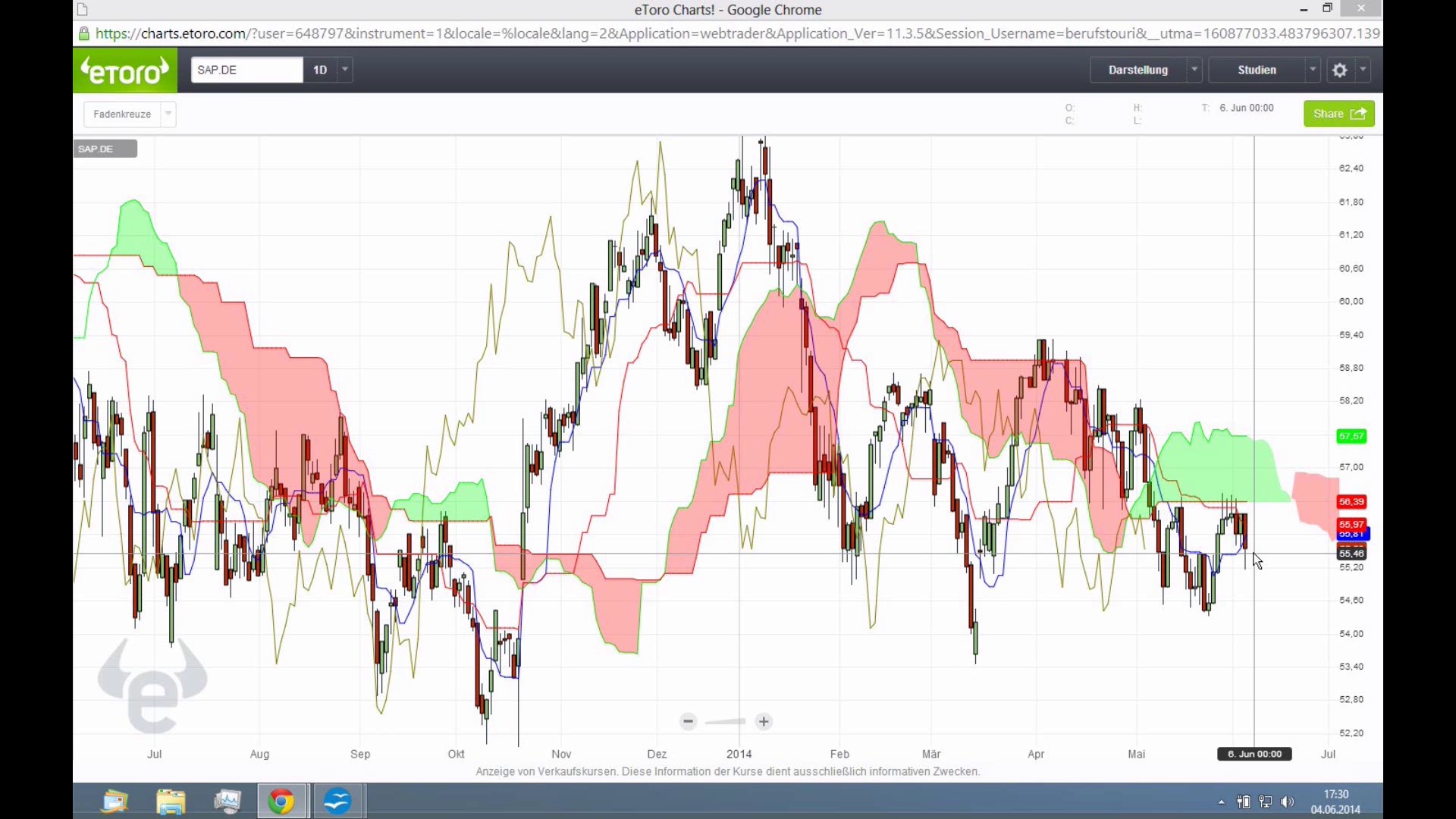This screenshot has width=1456, height=819.
Task: Click the green padlock security icon
Action: [x=84, y=33]
